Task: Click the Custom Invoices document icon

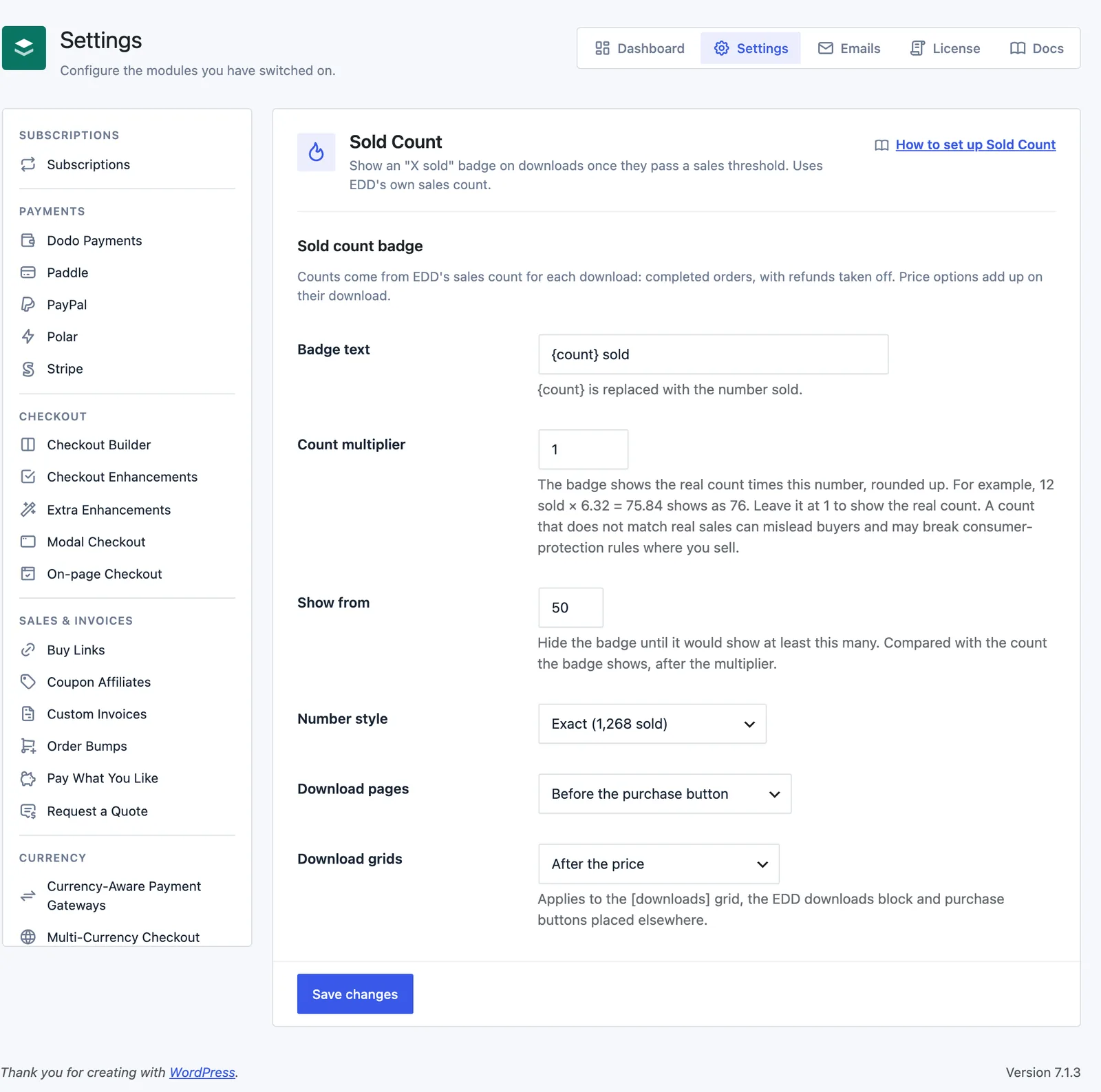Action: pos(28,714)
